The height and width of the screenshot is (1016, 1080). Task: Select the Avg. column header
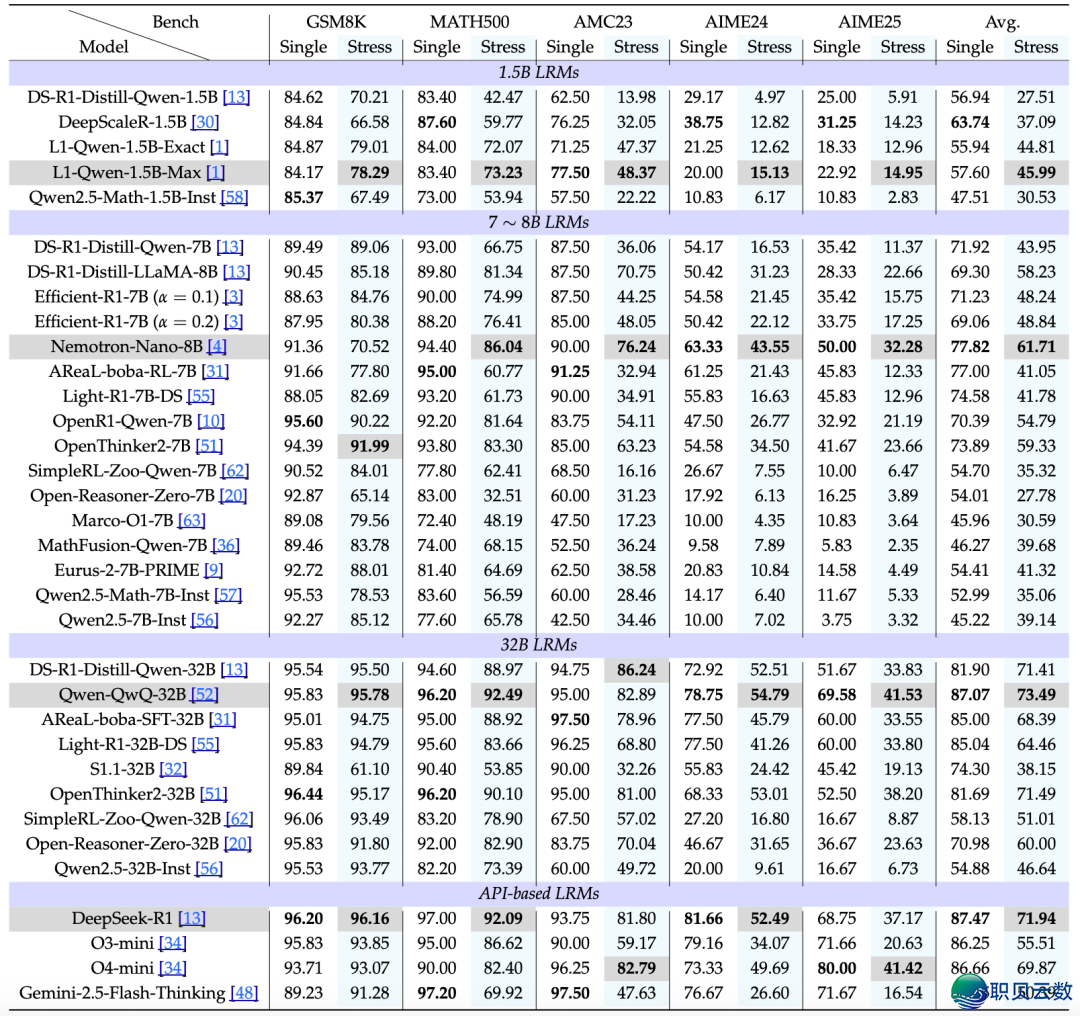tap(1002, 23)
